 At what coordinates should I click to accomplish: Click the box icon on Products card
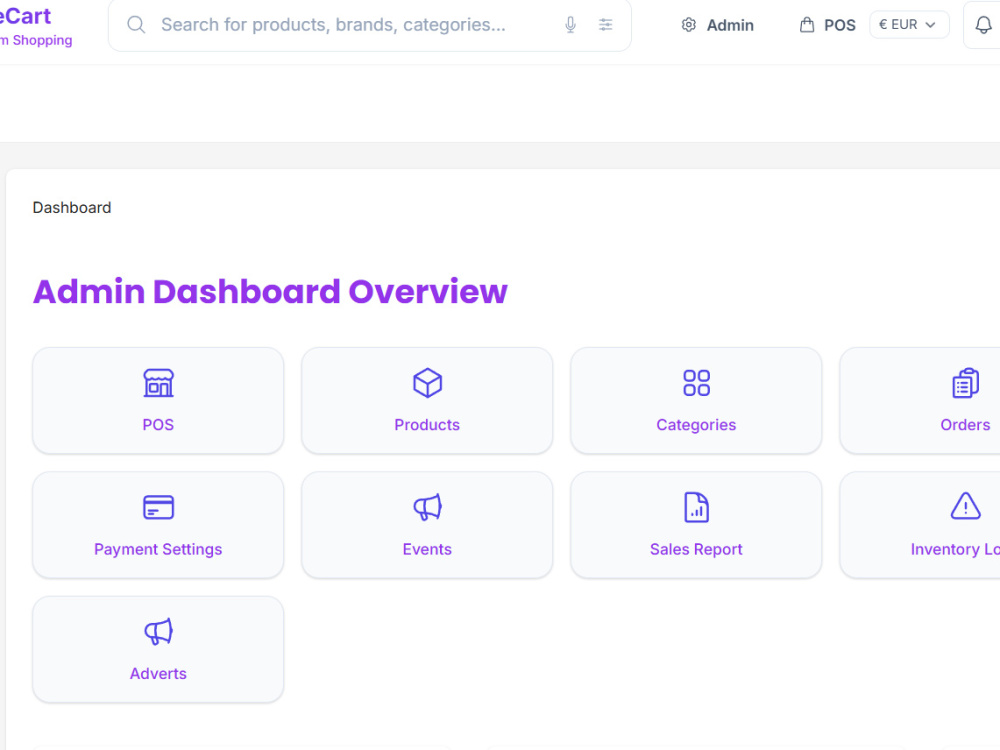(427, 383)
